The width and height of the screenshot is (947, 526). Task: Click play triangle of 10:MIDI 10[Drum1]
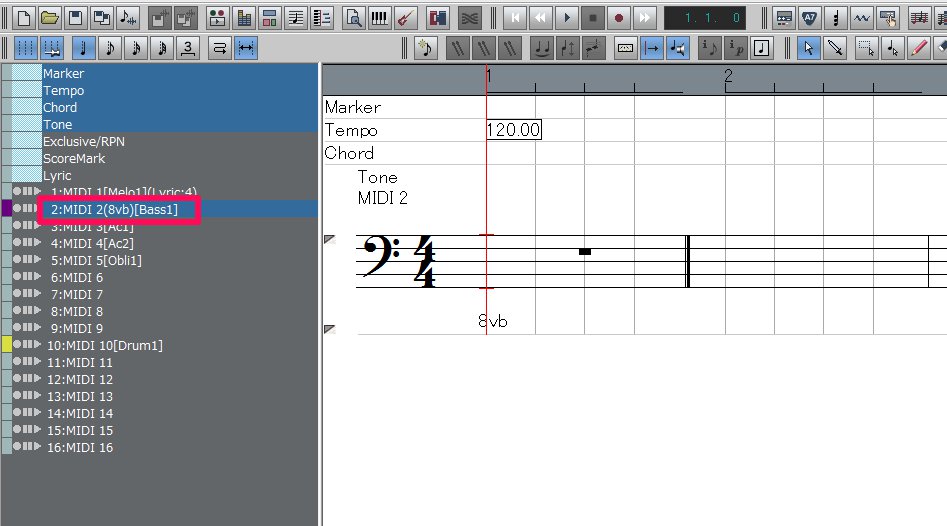[37, 345]
